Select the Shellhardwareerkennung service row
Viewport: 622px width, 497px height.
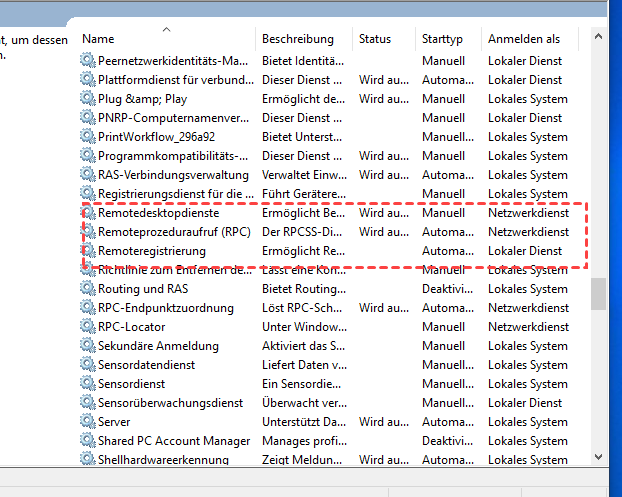click(x=163, y=460)
